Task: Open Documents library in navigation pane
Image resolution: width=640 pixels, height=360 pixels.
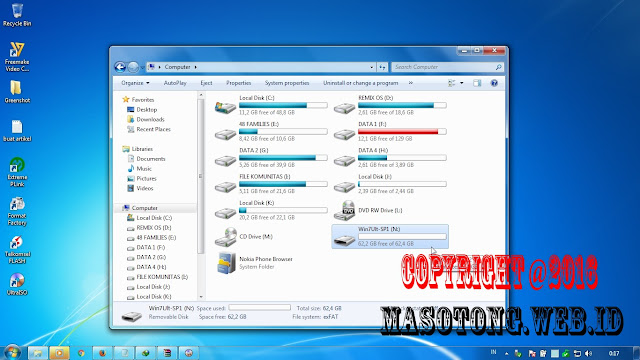Action: 151,159
